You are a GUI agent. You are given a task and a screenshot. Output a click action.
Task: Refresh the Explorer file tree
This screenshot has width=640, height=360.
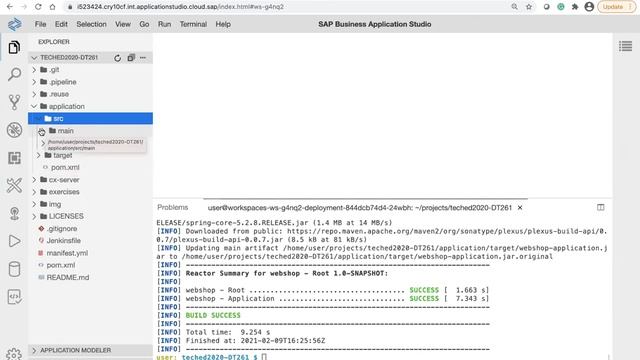tap(118, 58)
